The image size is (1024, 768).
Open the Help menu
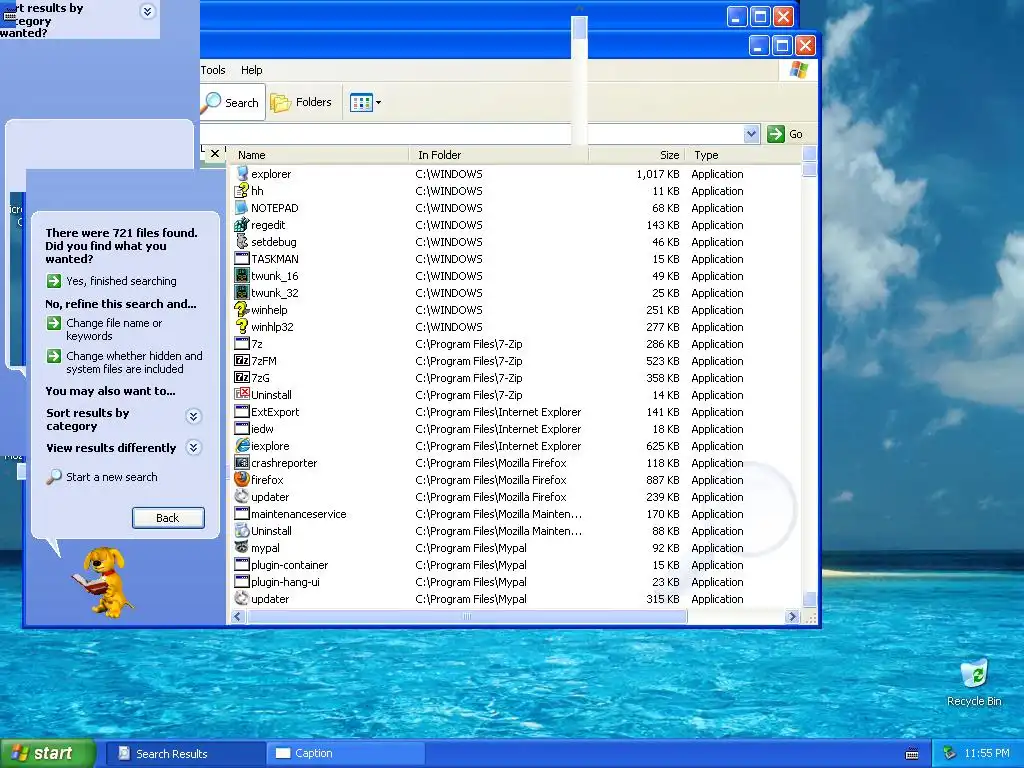click(251, 70)
